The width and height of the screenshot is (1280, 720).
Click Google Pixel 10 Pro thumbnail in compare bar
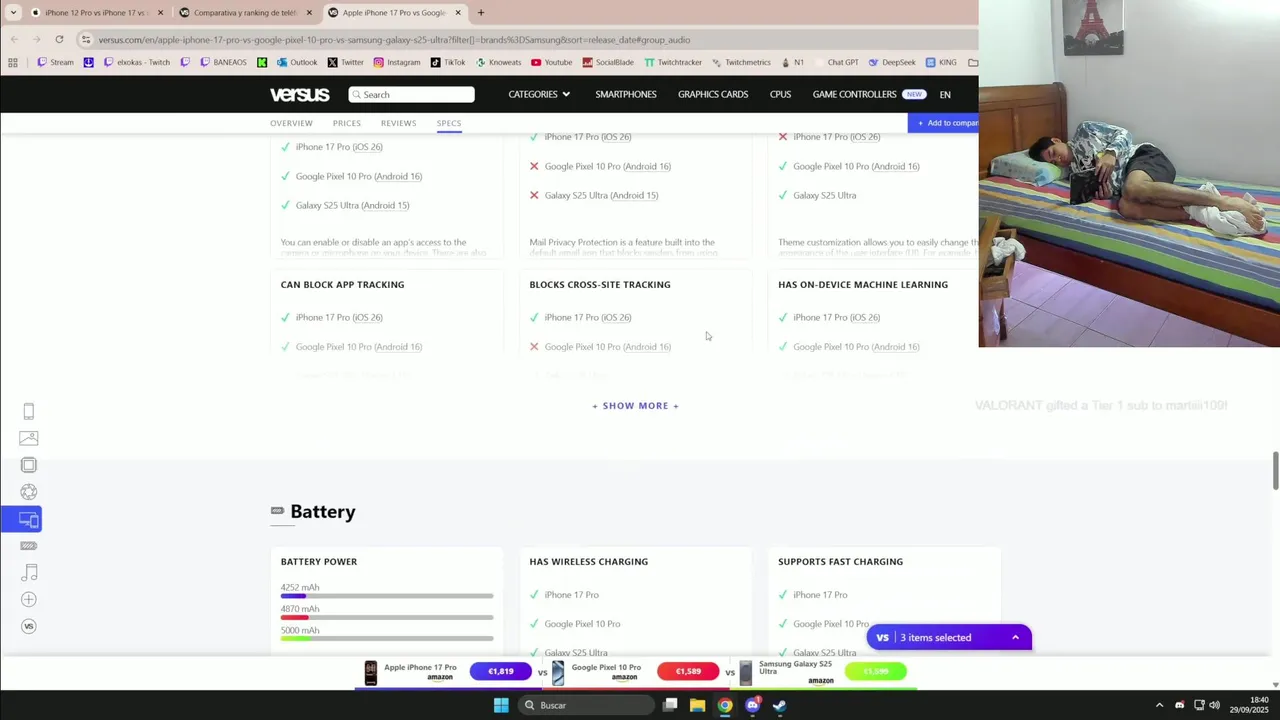click(558, 673)
